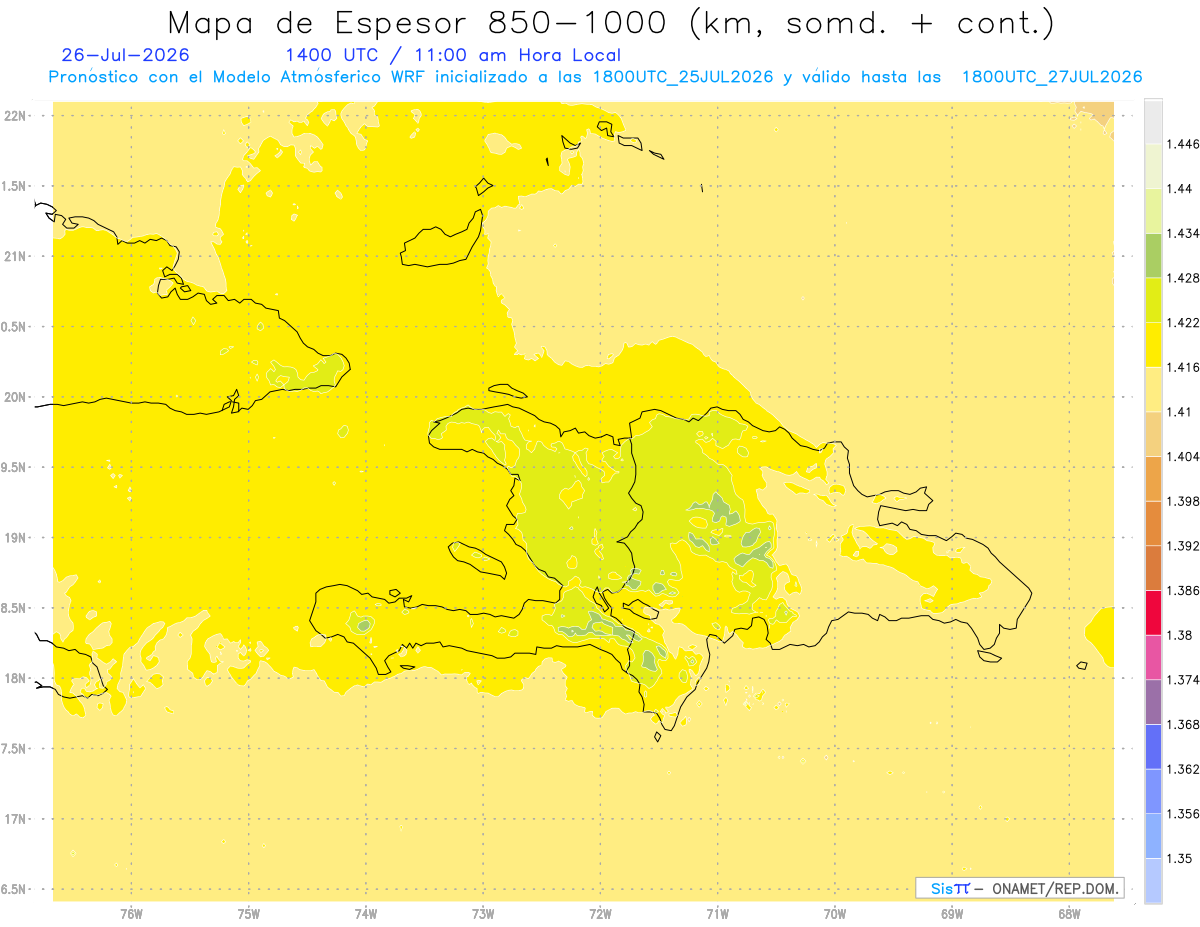The image size is (1200, 927).
Task: Pick the bright yellow legend band 1.416–1.422
Action: point(1153,345)
